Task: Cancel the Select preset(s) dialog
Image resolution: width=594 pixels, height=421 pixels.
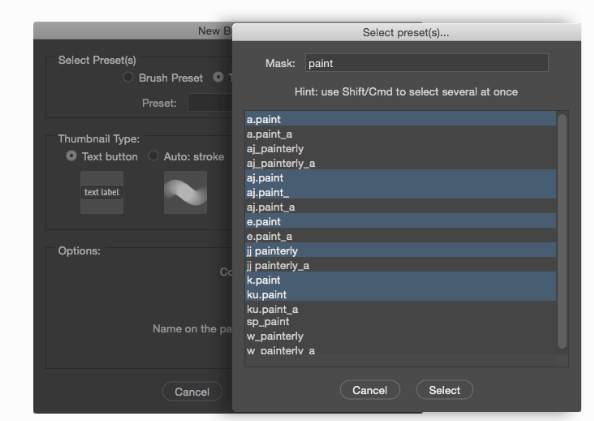Action: tap(370, 390)
